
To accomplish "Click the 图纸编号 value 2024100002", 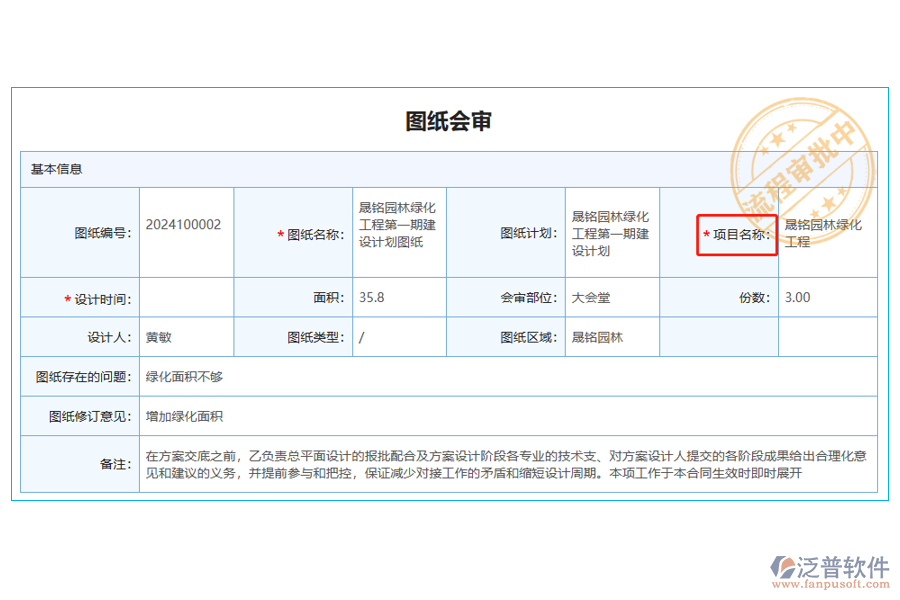I will [185, 225].
